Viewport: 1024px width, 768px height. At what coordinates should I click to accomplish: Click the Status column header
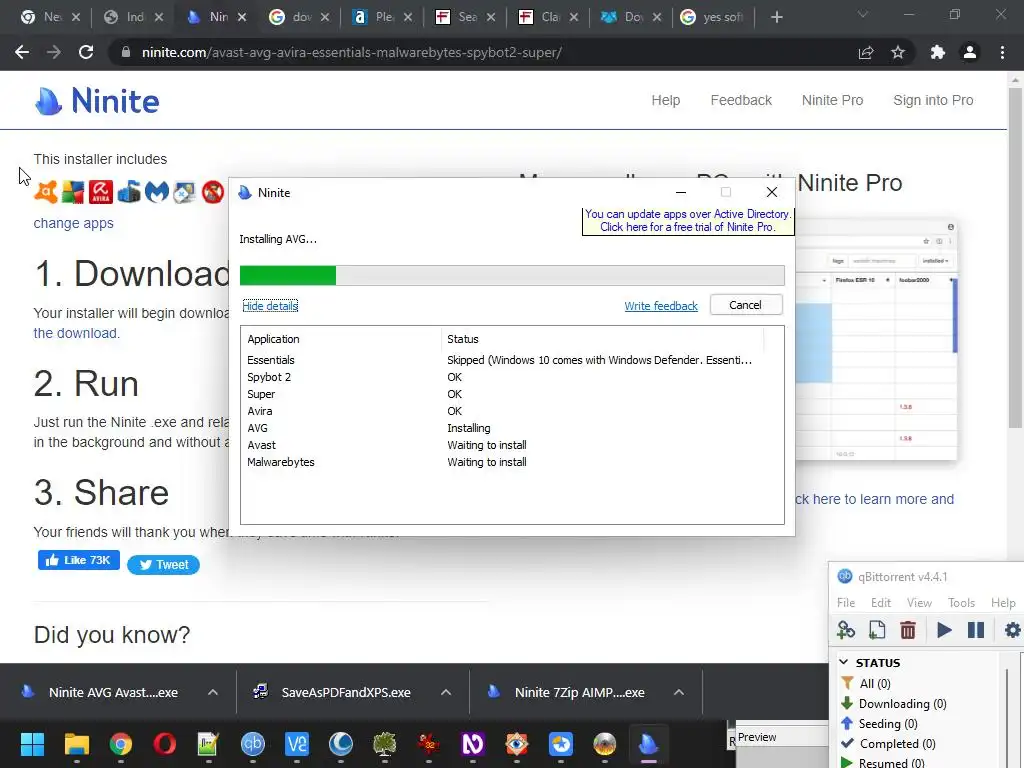(602, 339)
